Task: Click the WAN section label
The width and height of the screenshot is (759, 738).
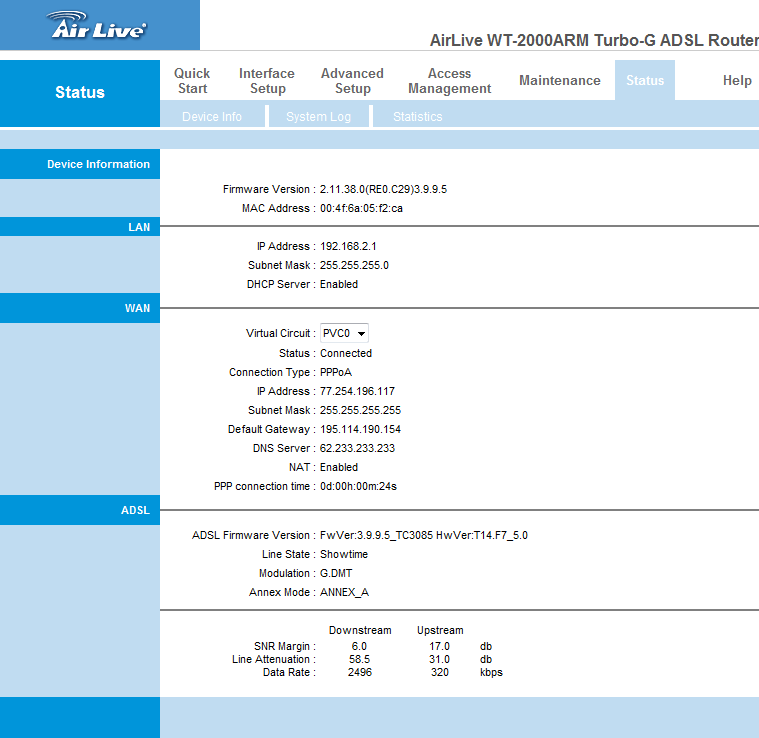Action: [137, 308]
